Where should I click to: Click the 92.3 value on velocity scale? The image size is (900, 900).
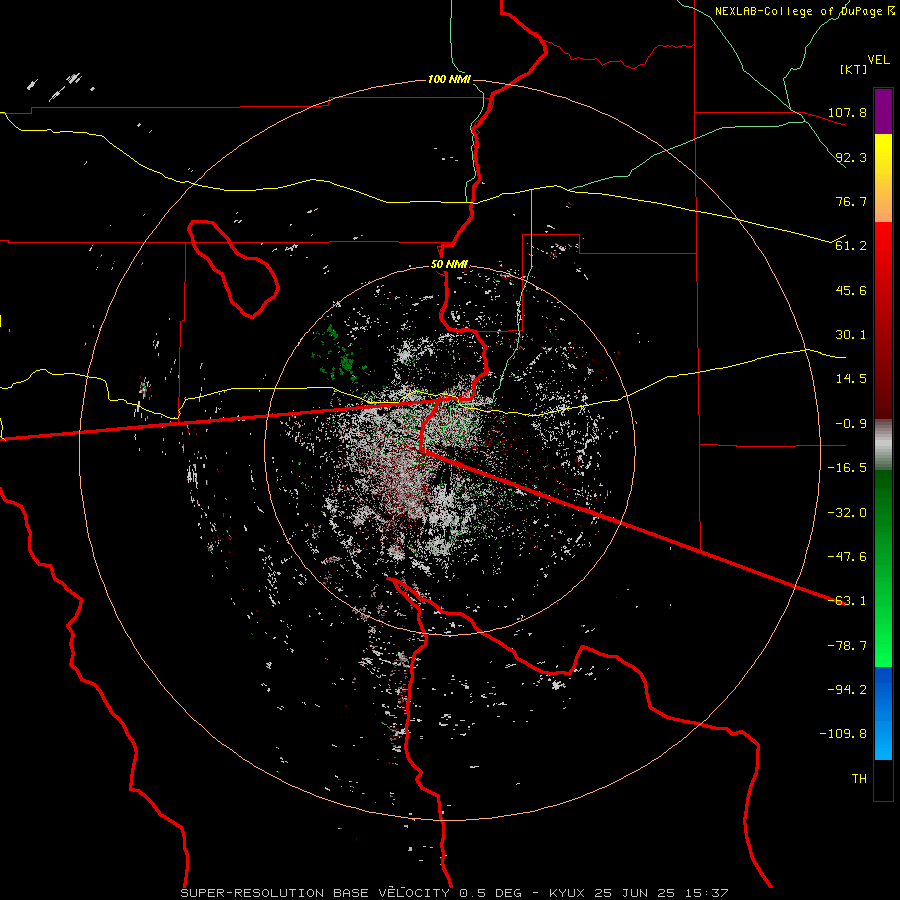[851, 157]
